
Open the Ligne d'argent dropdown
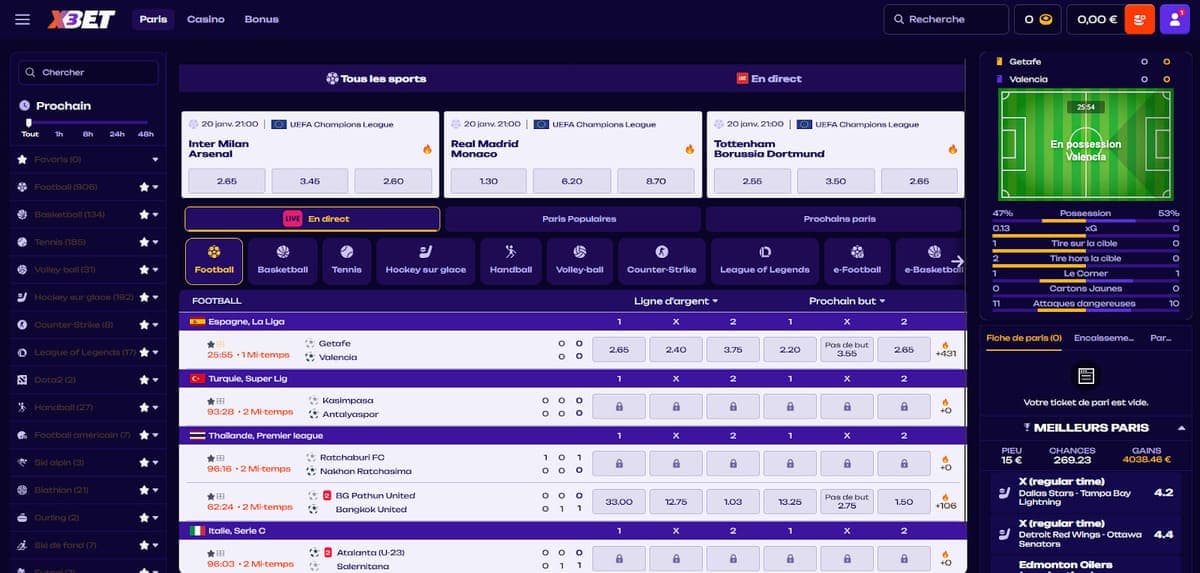coord(675,301)
